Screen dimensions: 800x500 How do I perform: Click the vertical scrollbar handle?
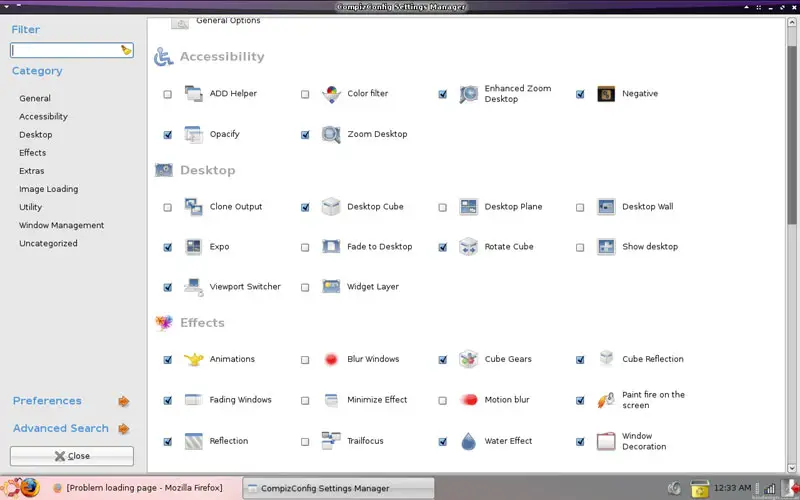coord(792,135)
